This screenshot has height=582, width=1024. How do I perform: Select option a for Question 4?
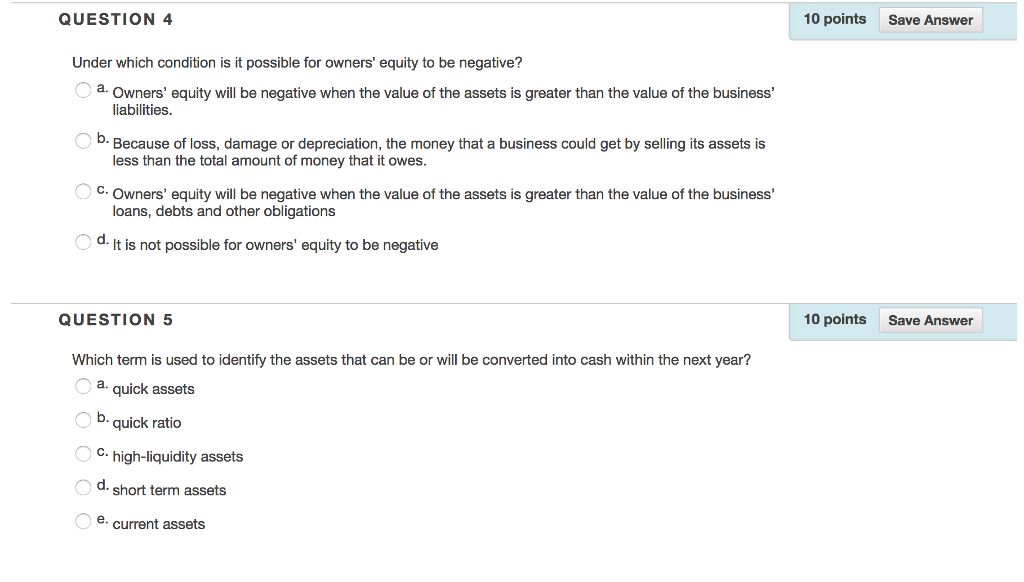(x=83, y=89)
